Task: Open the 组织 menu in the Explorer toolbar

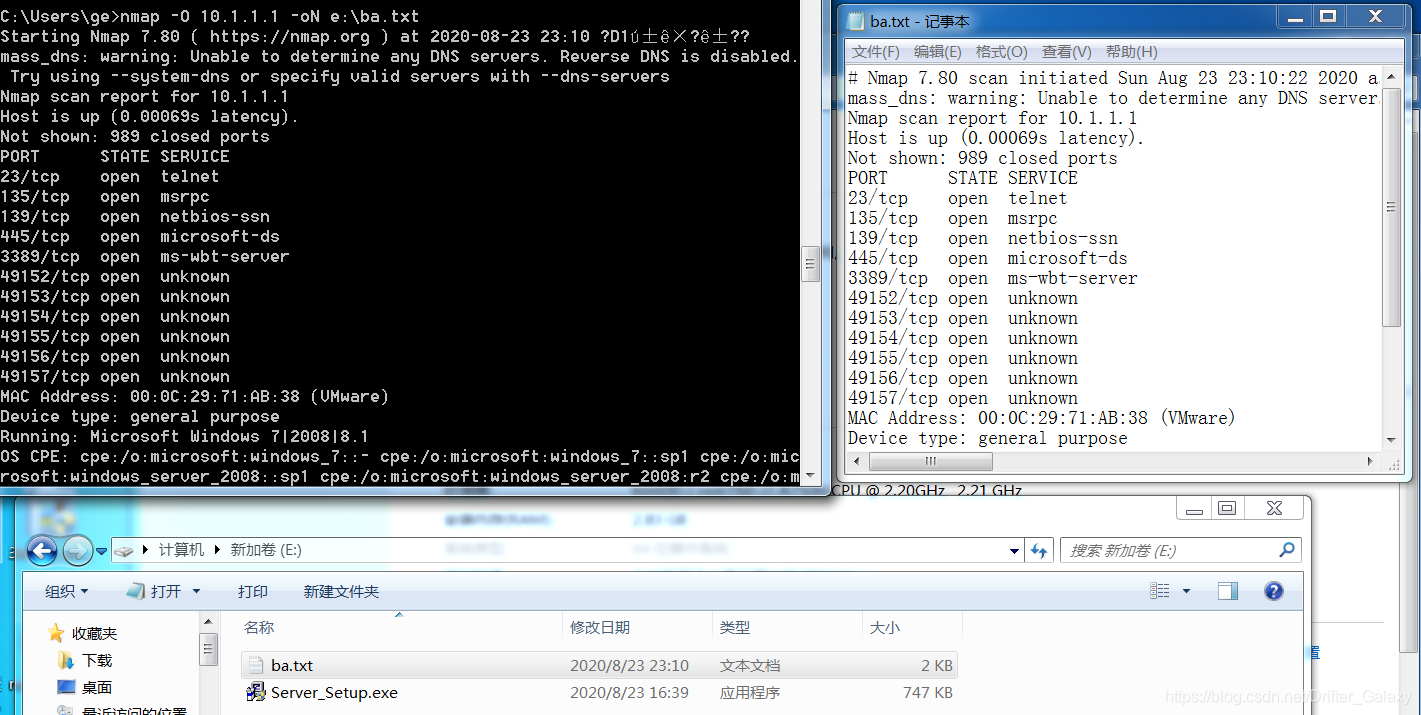Action: (x=66, y=591)
